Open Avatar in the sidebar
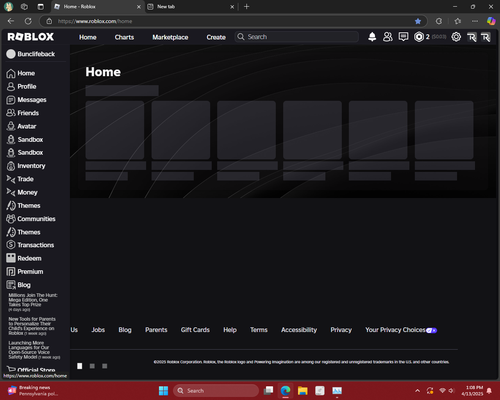Viewport: 500px width, 400px height. coord(21,126)
